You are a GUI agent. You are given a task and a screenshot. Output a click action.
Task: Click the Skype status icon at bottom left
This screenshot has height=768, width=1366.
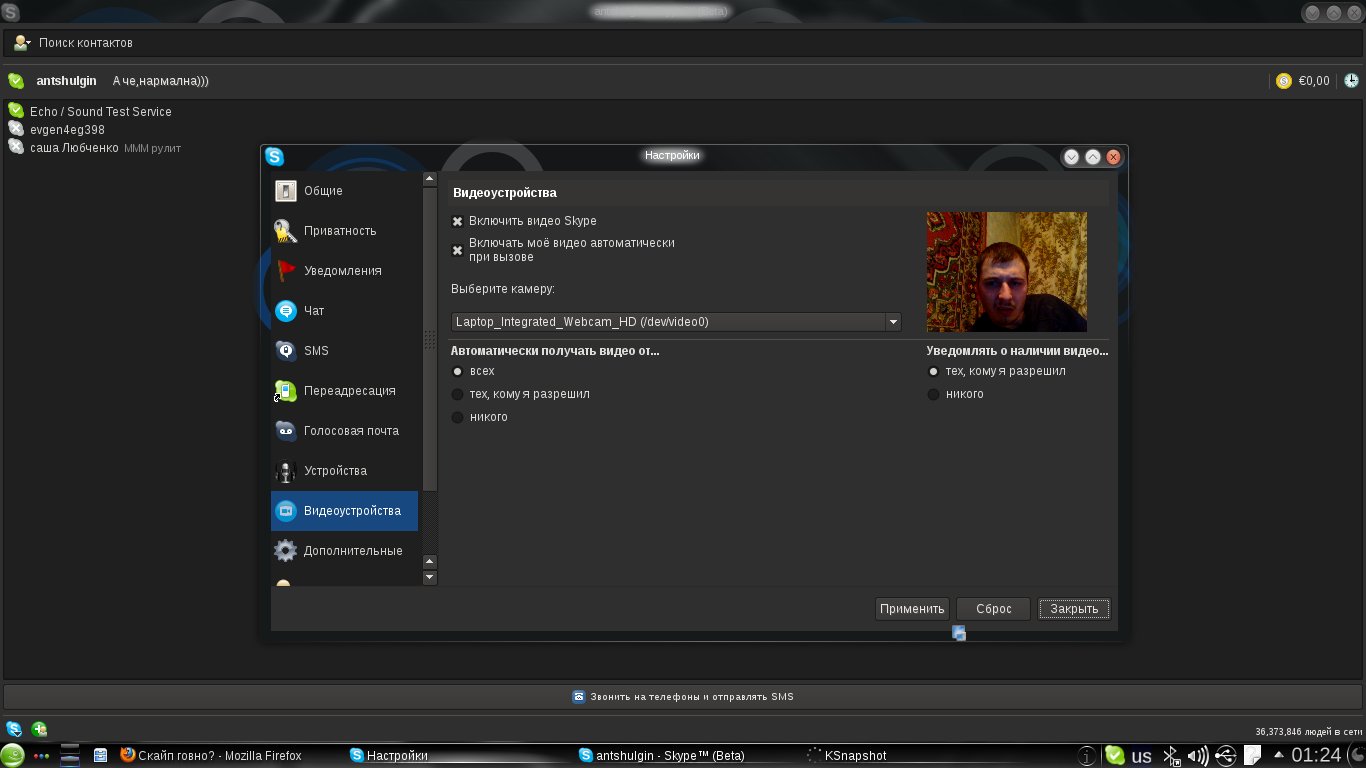pyautogui.click(x=14, y=729)
